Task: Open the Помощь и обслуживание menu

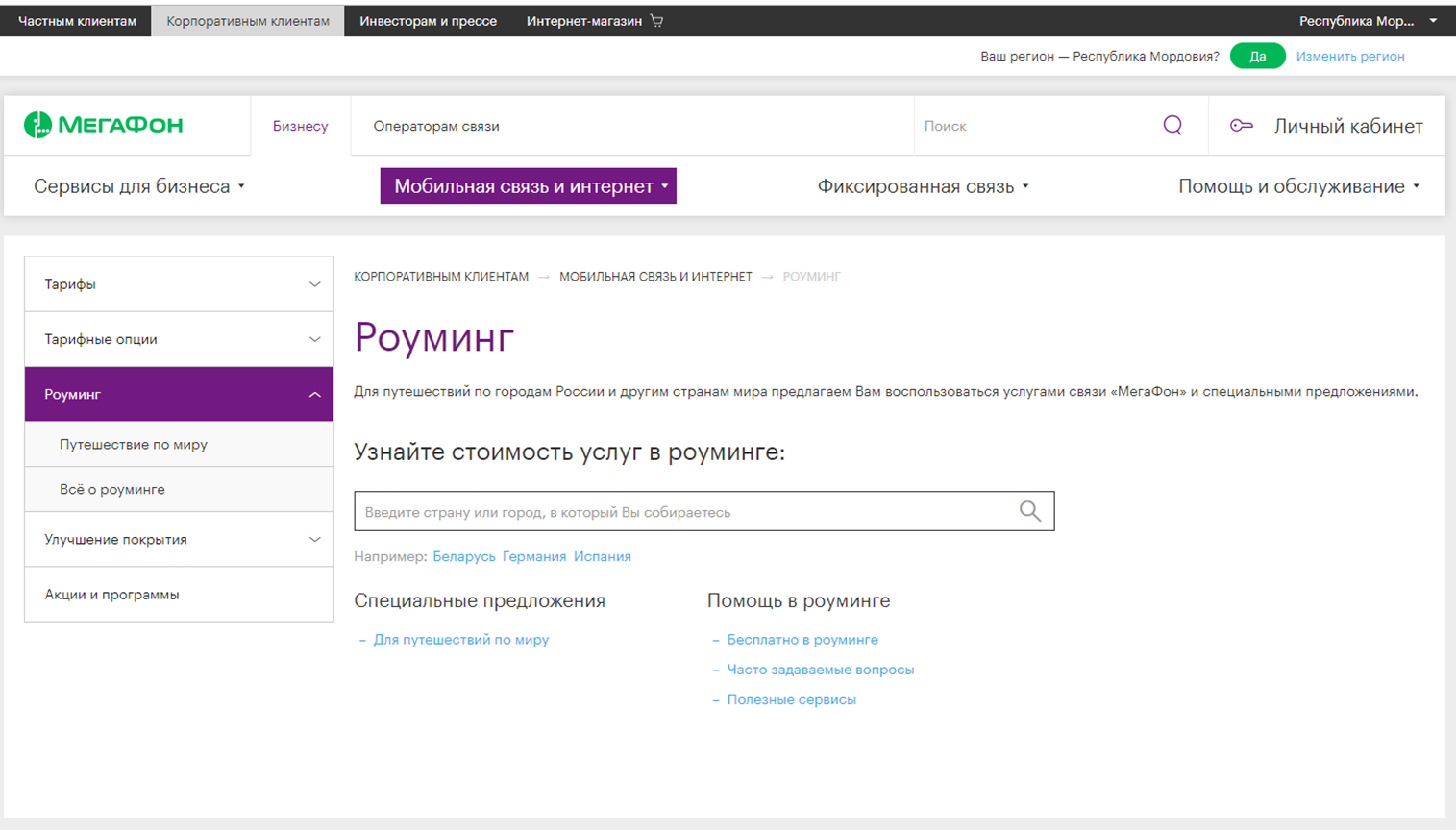Action: 1298,186
